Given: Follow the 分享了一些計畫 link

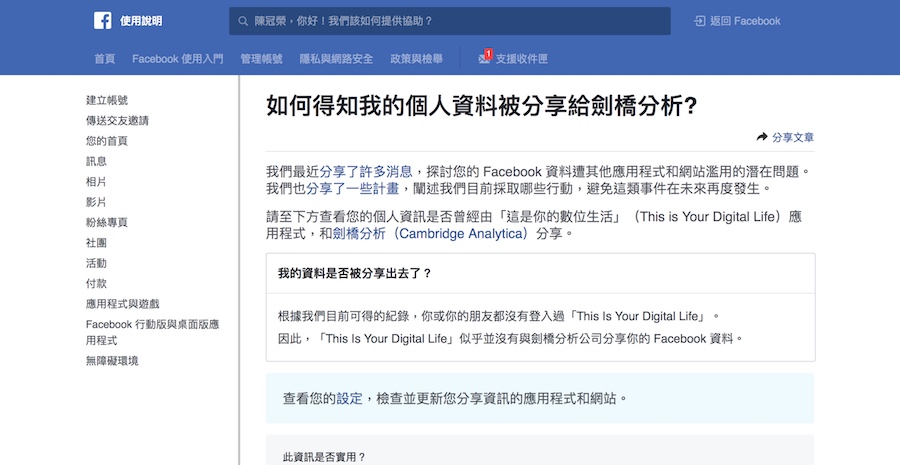Looking at the screenshot, I should (x=352, y=188).
